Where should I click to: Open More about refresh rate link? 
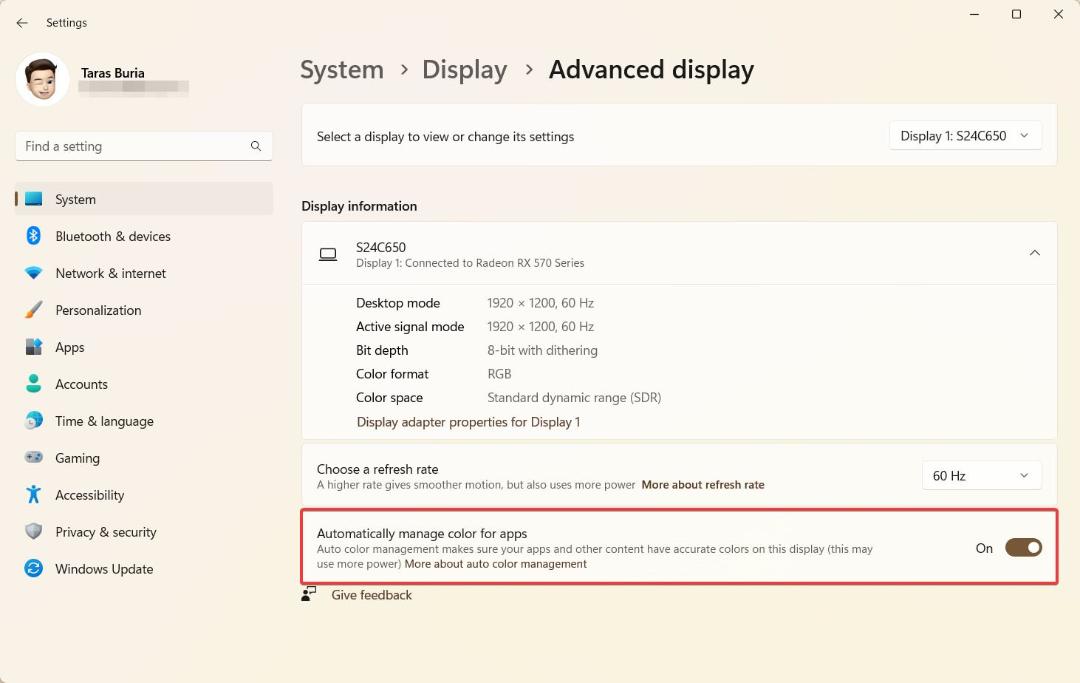pyautogui.click(x=703, y=485)
